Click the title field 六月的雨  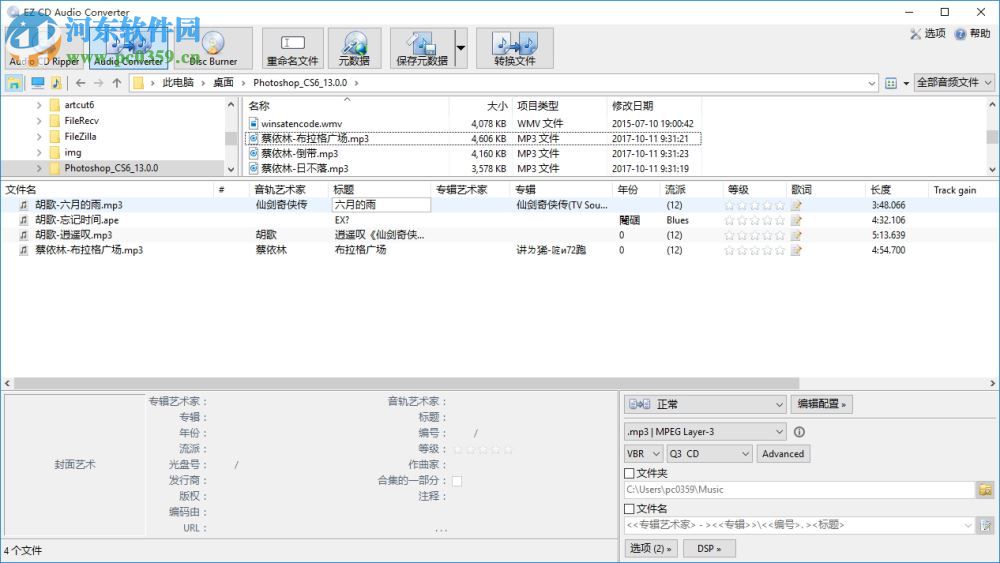(381, 205)
